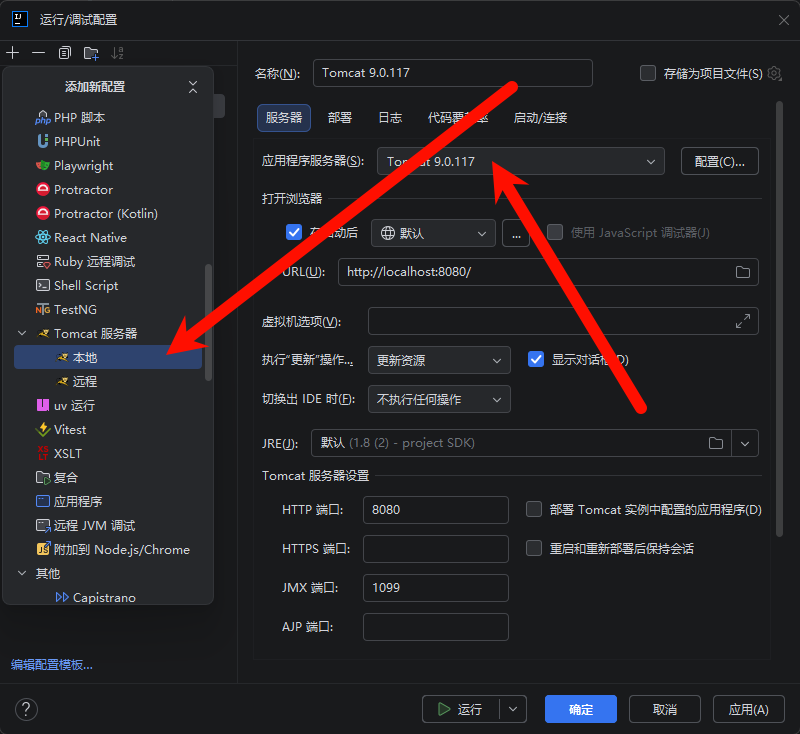Select the 远程 JVM 调试 configuration
Screen dimensions: 800x734
[x=108, y=525]
